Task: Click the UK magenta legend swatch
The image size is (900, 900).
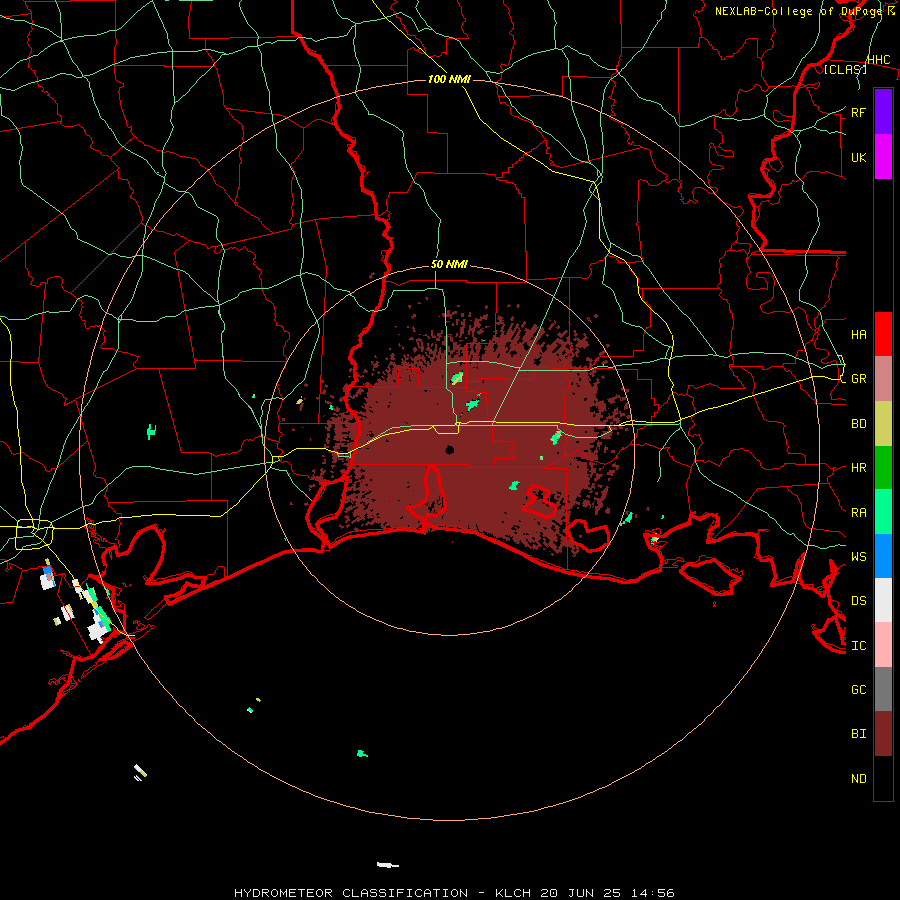Action: (883, 157)
